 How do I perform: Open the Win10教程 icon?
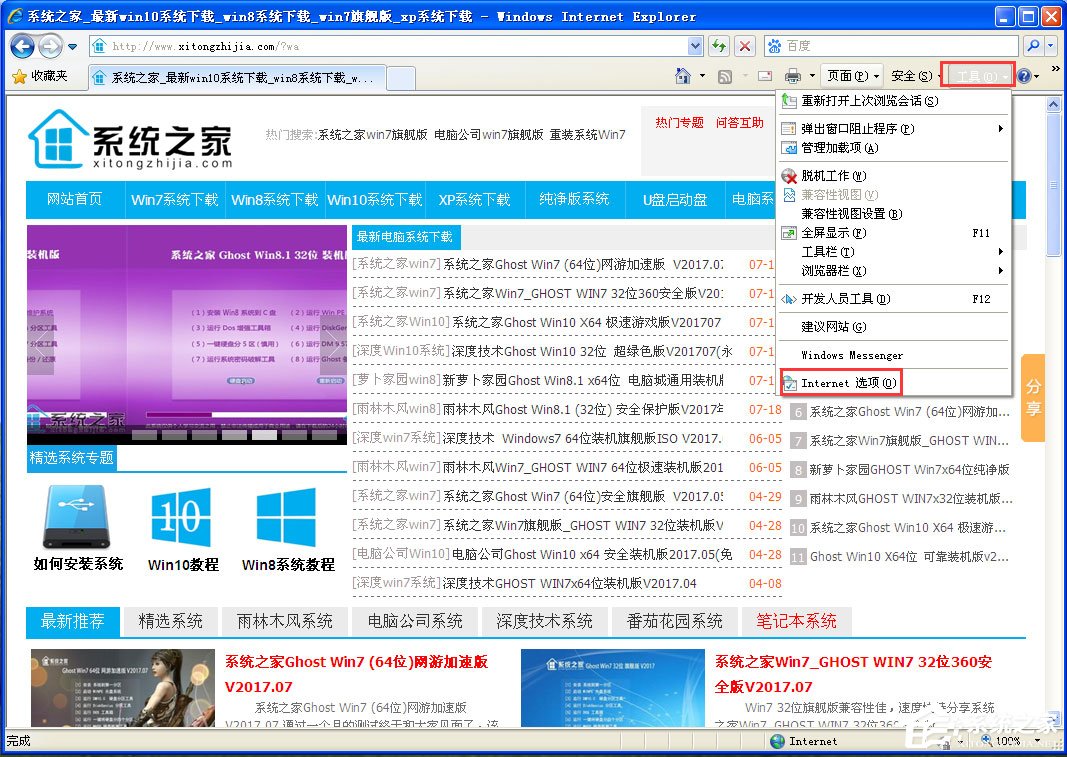click(180, 520)
